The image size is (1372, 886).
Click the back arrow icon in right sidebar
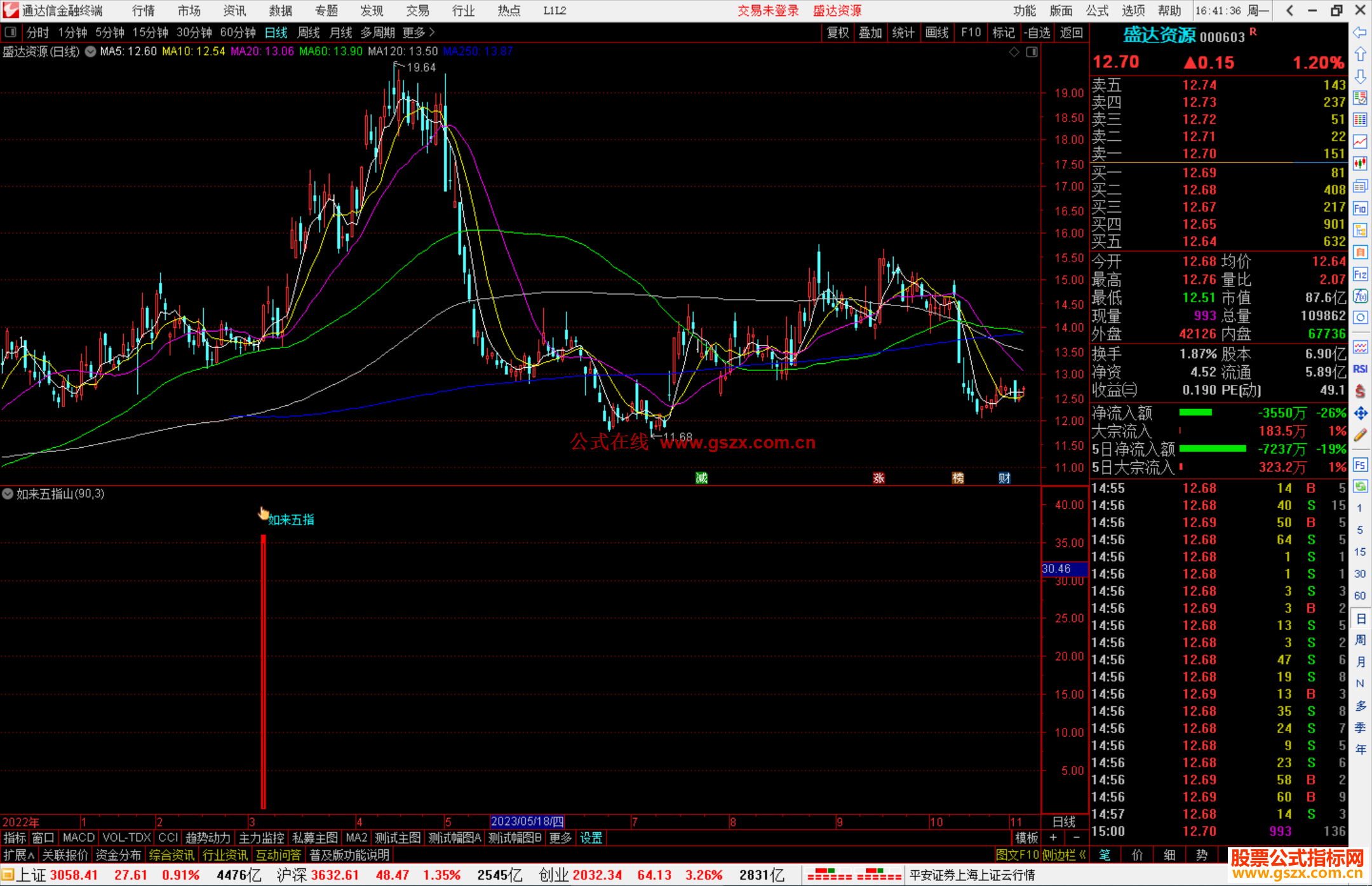click(1360, 32)
